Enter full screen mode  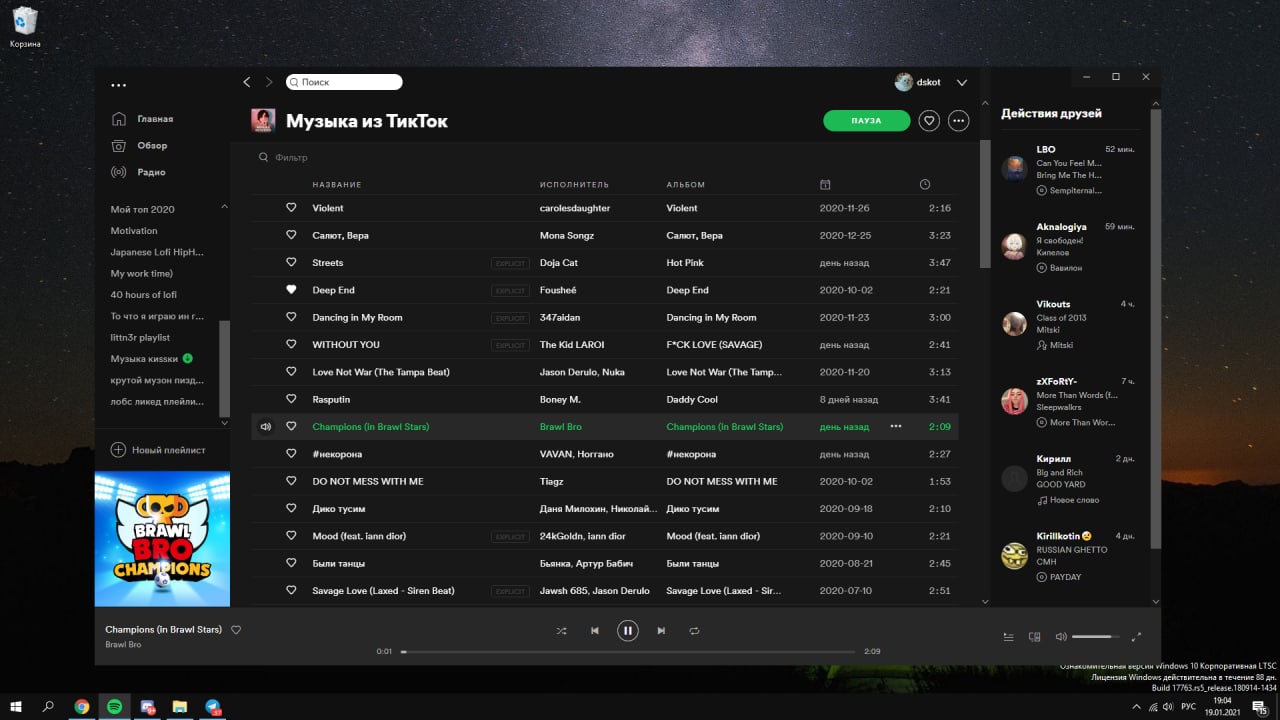pyautogui.click(x=1136, y=636)
